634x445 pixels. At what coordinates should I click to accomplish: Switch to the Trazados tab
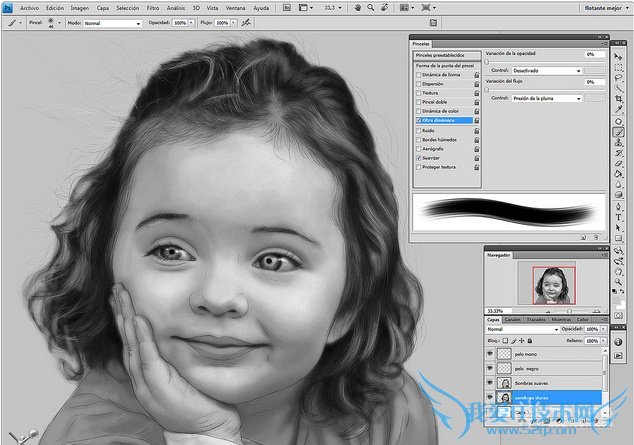coord(536,320)
